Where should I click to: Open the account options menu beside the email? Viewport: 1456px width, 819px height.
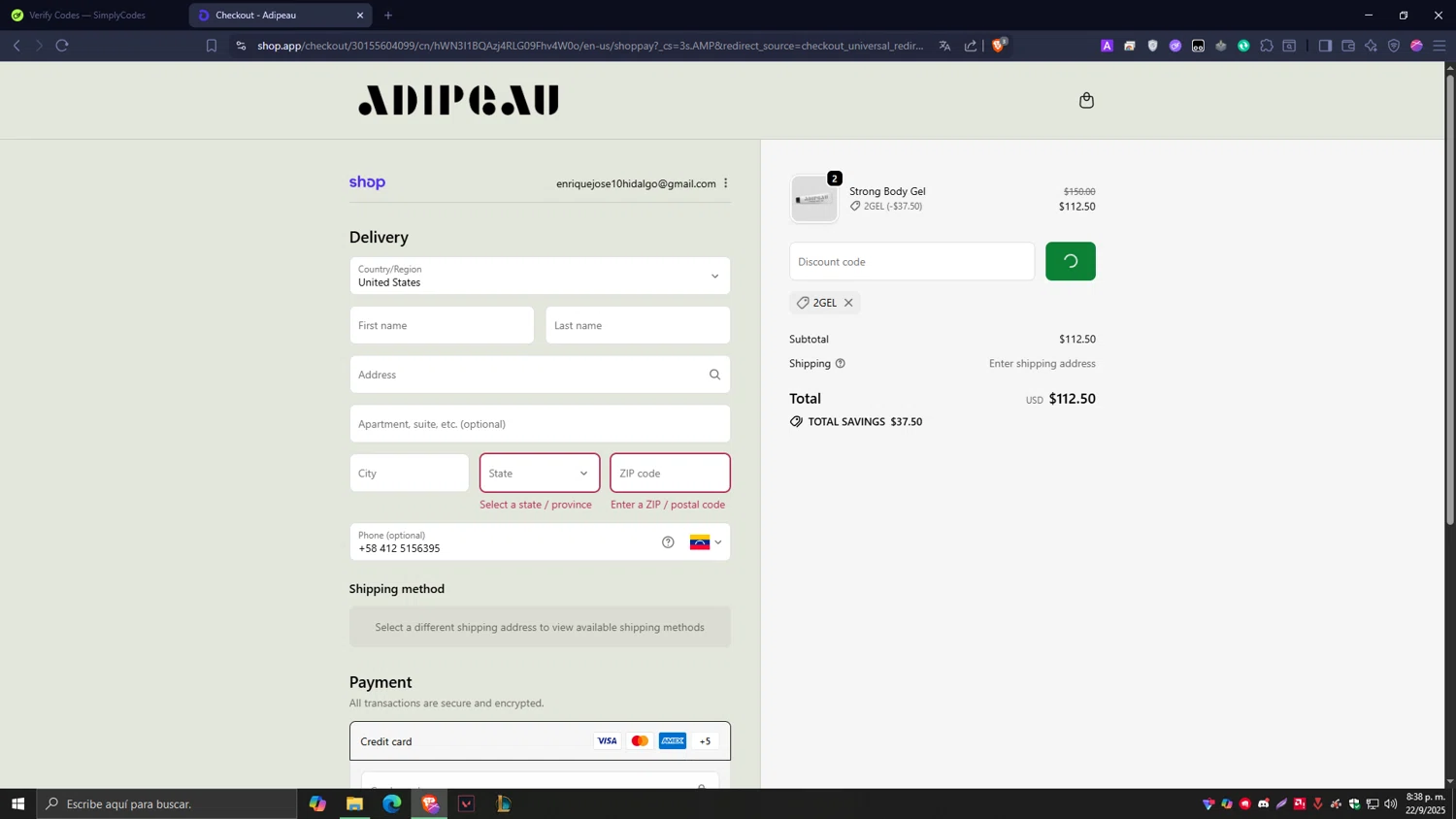tap(725, 183)
